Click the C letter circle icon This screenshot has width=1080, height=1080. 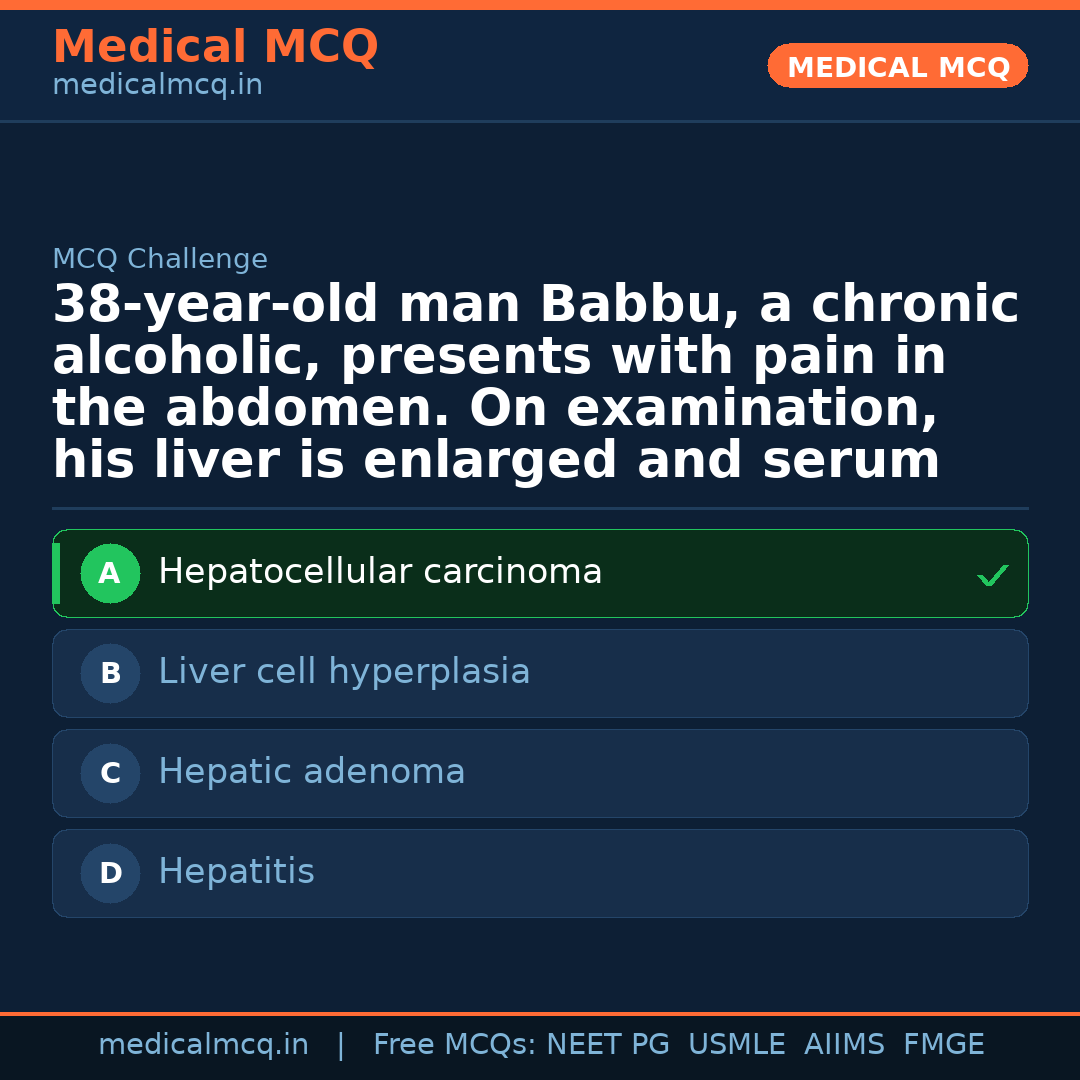coord(110,774)
